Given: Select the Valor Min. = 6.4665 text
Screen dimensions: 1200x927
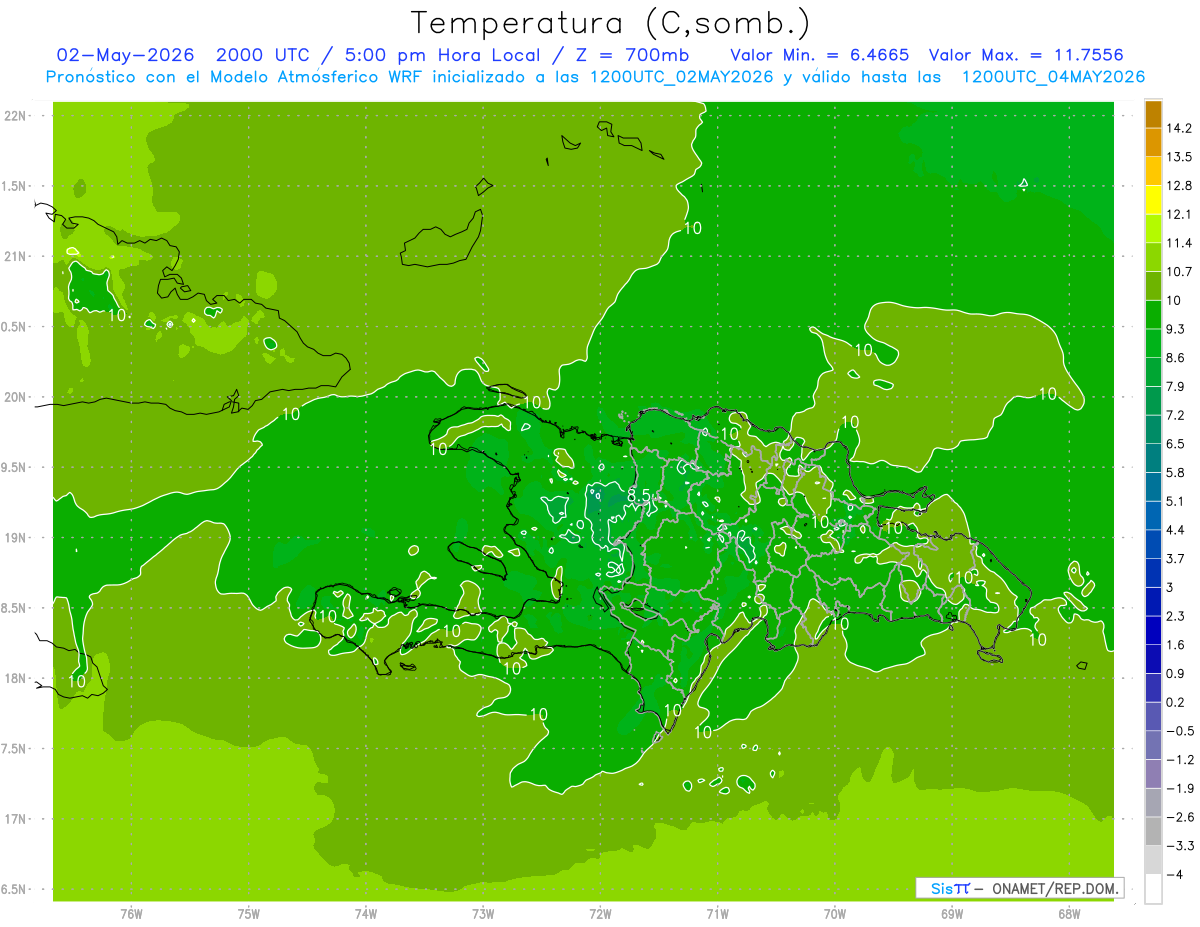Looking at the screenshot, I should click(x=820, y=55).
